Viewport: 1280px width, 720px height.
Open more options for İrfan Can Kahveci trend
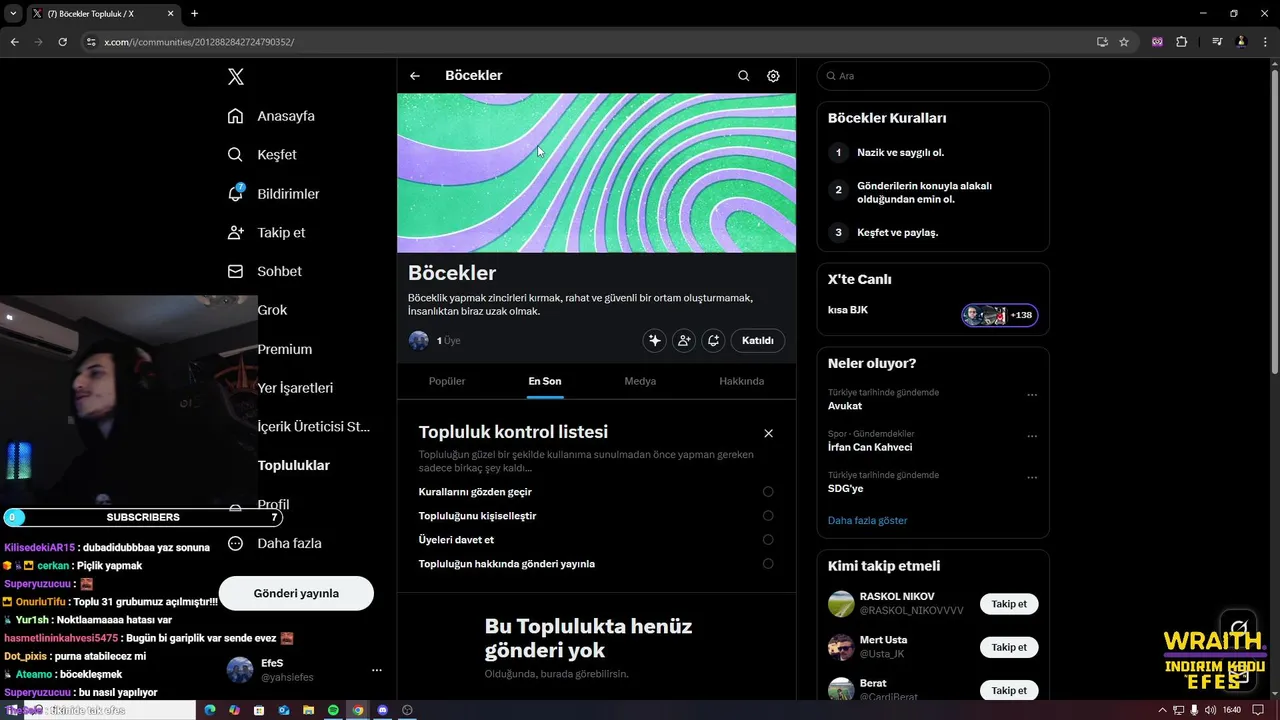1032,437
